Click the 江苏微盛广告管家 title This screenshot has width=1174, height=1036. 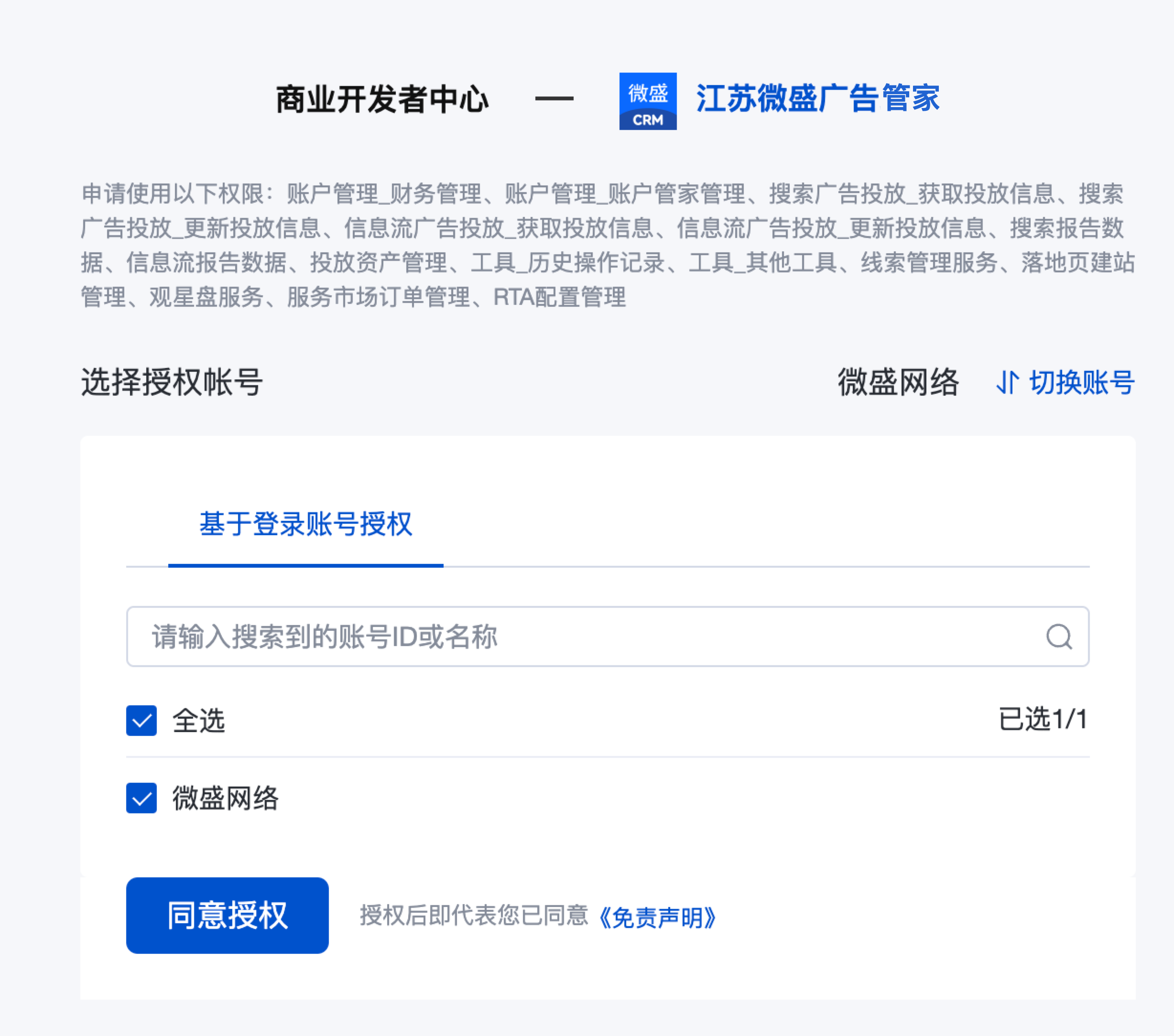(x=818, y=98)
